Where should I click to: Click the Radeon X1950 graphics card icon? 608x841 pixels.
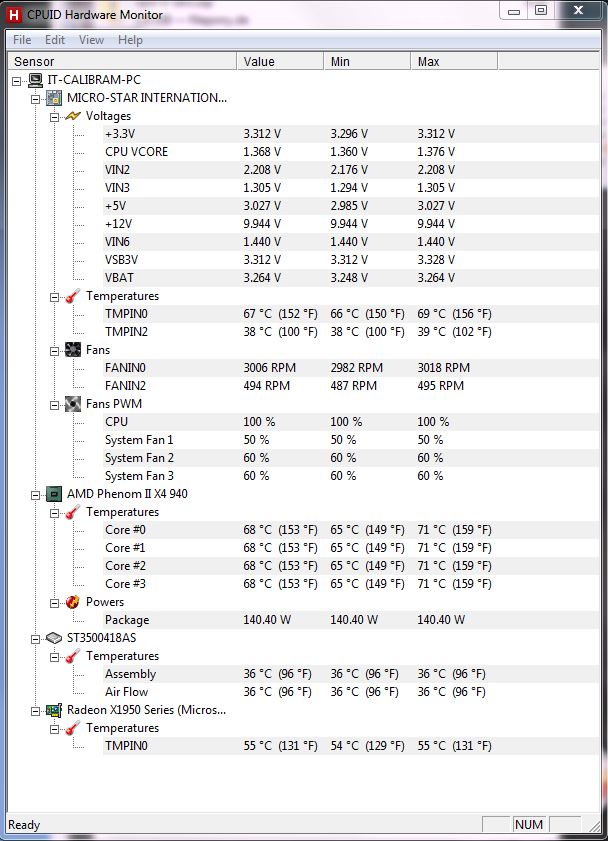point(54,710)
